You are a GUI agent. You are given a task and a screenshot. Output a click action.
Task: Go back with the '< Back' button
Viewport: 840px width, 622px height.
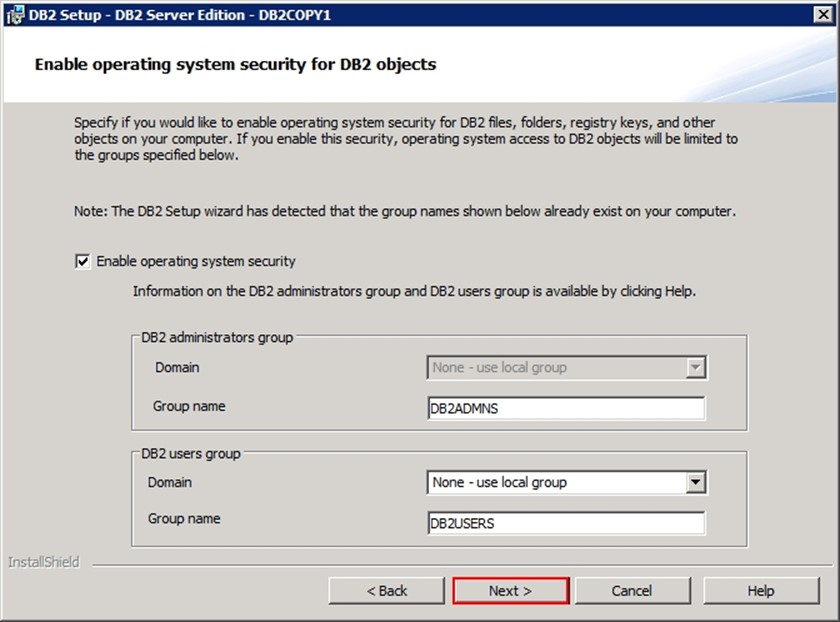coord(386,591)
